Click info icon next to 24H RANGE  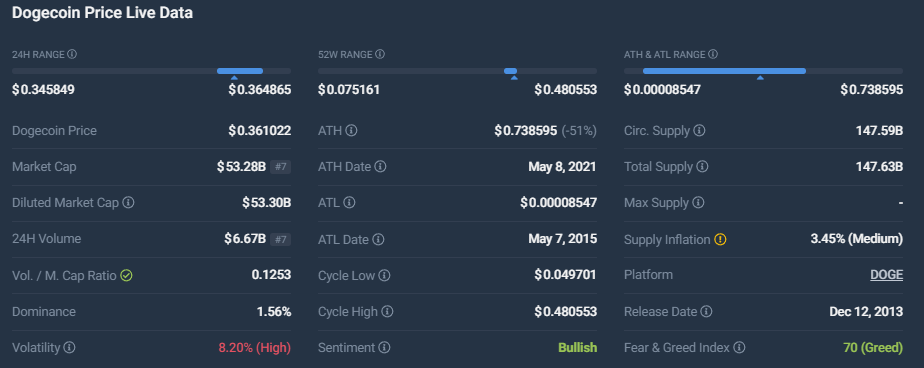pos(72,54)
